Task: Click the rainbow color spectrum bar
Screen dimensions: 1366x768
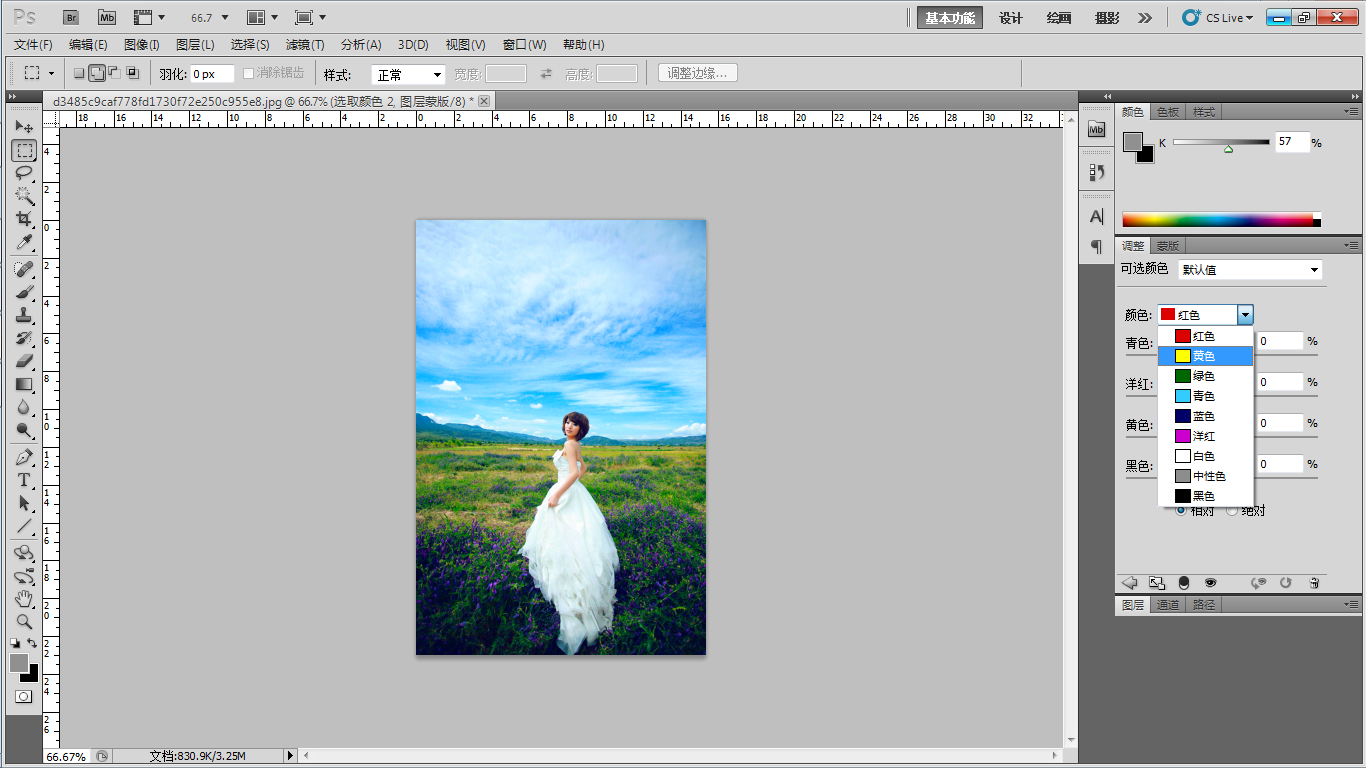Action: pyautogui.click(x=1217, y=220)
